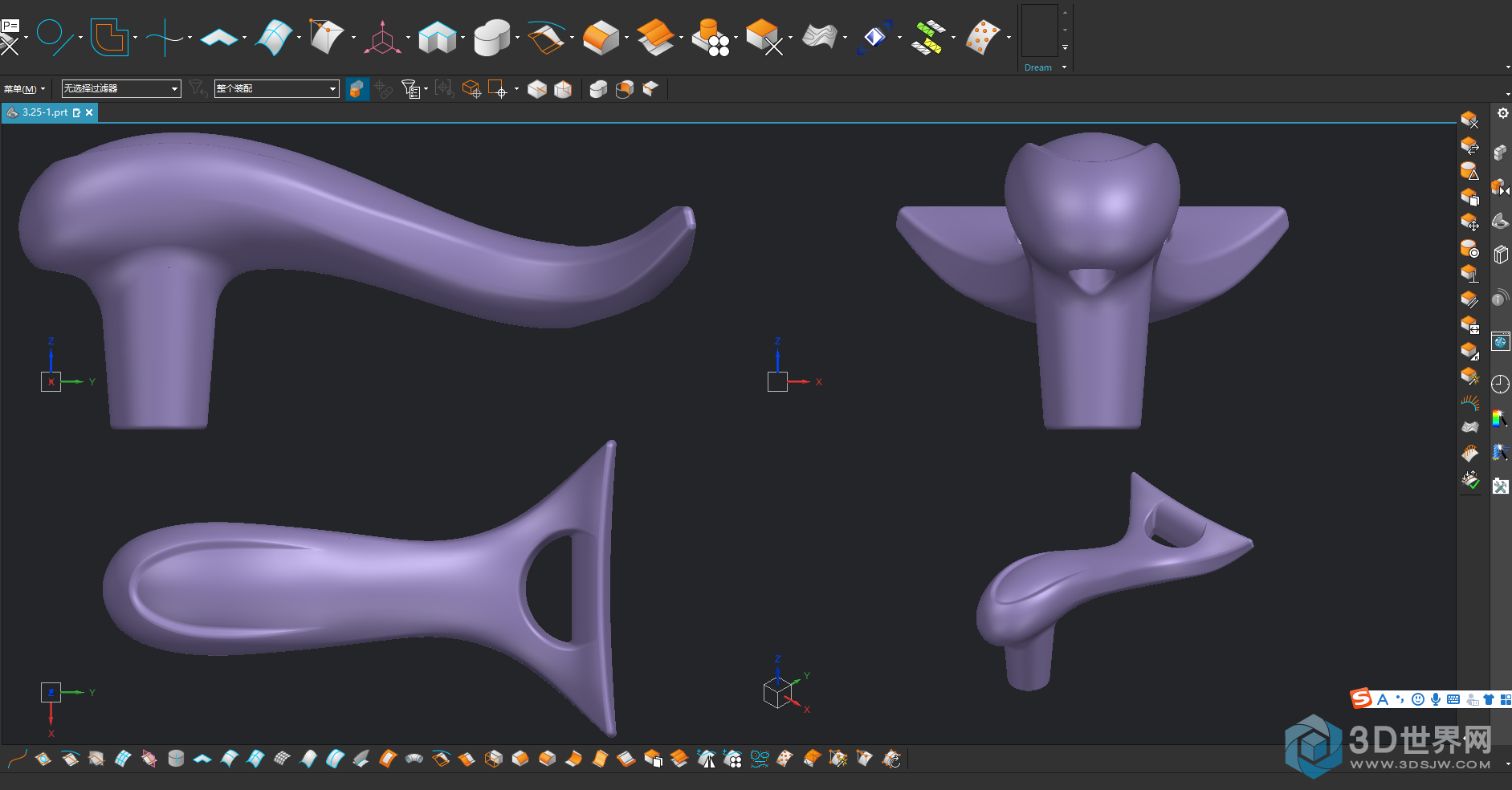Select the flat planar surface tool
Viewport: 1512px width, 790px height.
tap(218, 38)
